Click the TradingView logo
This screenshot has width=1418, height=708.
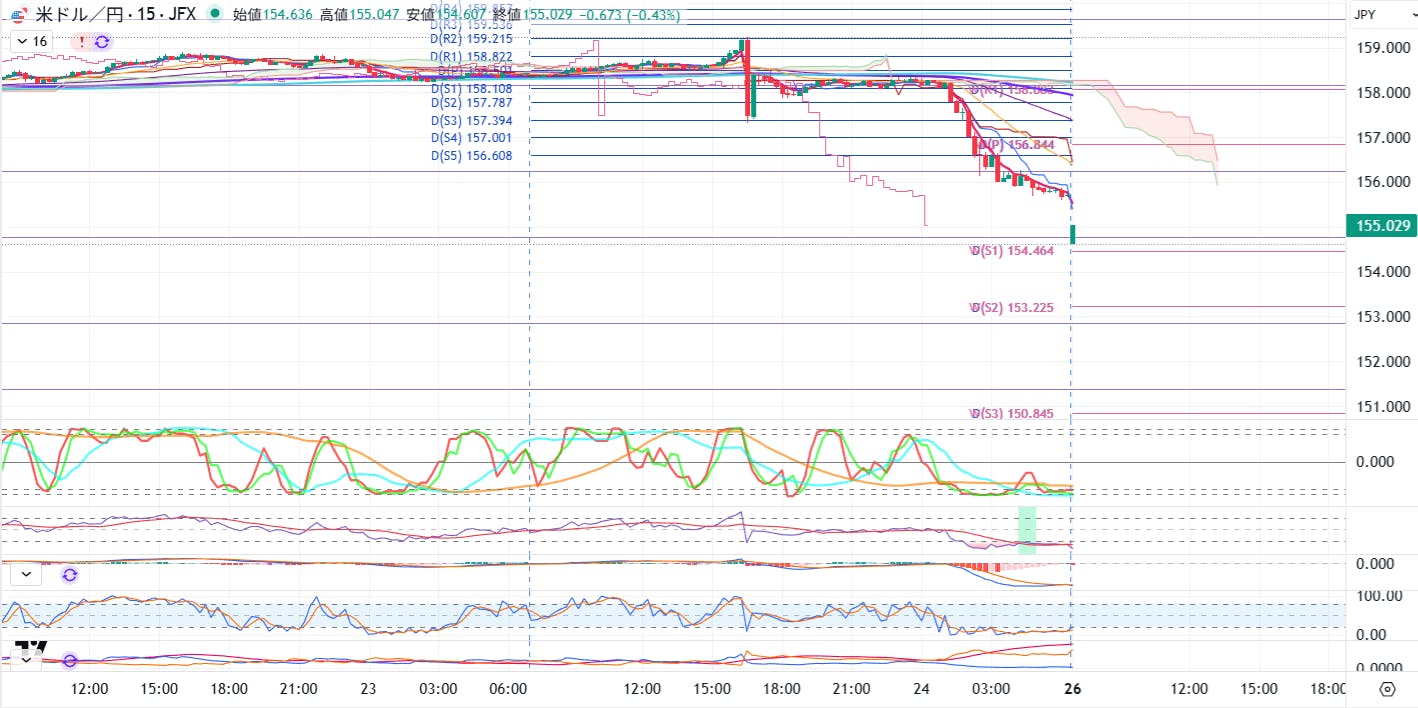pyautogui.click(x=32, y=648)
